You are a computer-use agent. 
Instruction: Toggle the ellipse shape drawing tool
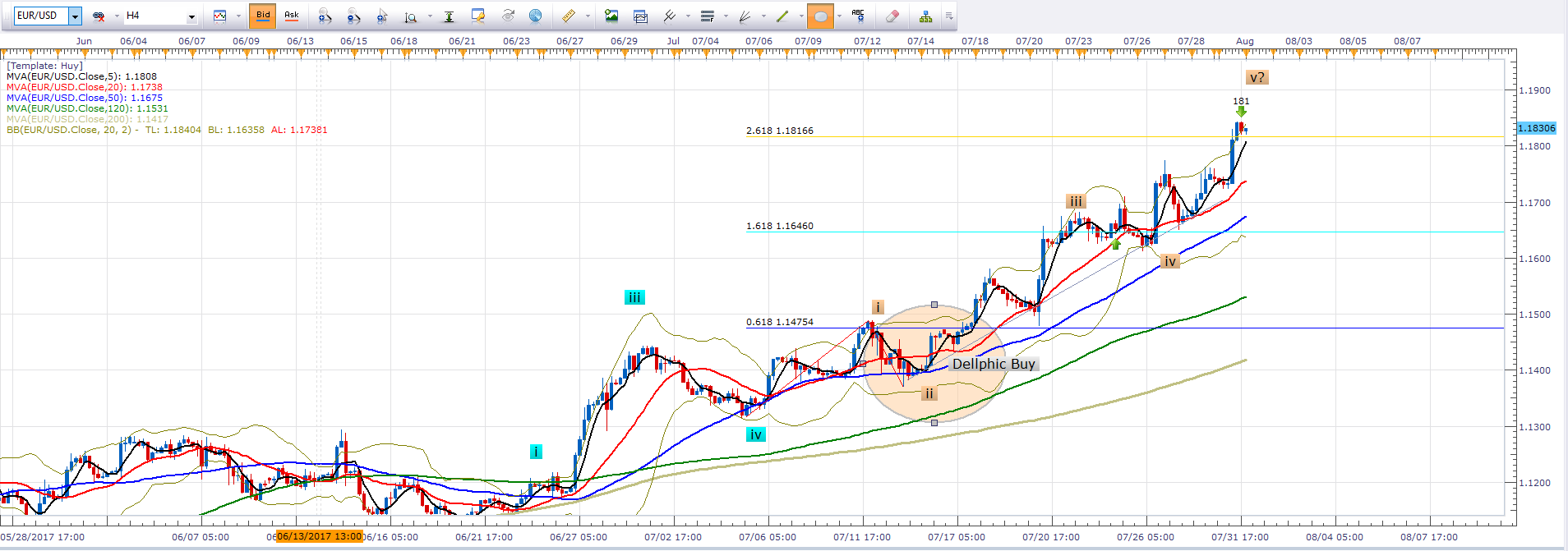point(820,16)
